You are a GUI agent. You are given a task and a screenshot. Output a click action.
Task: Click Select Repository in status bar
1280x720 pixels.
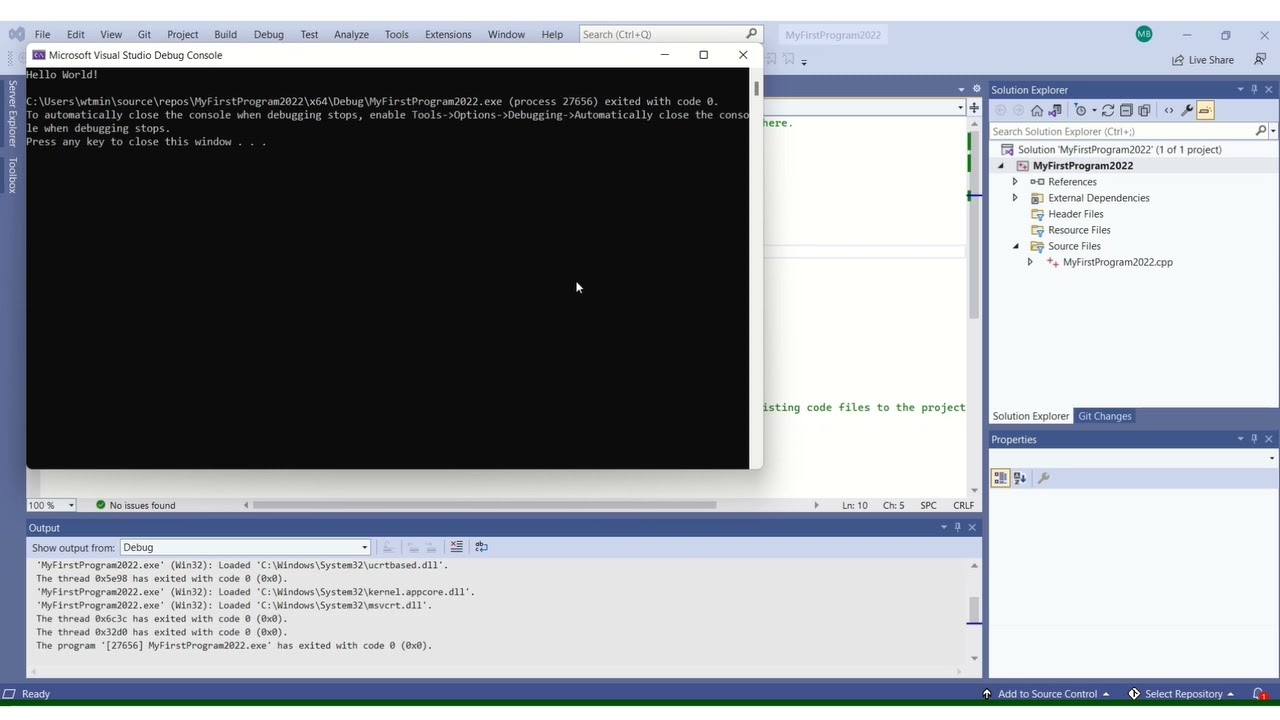point(1181,694)
